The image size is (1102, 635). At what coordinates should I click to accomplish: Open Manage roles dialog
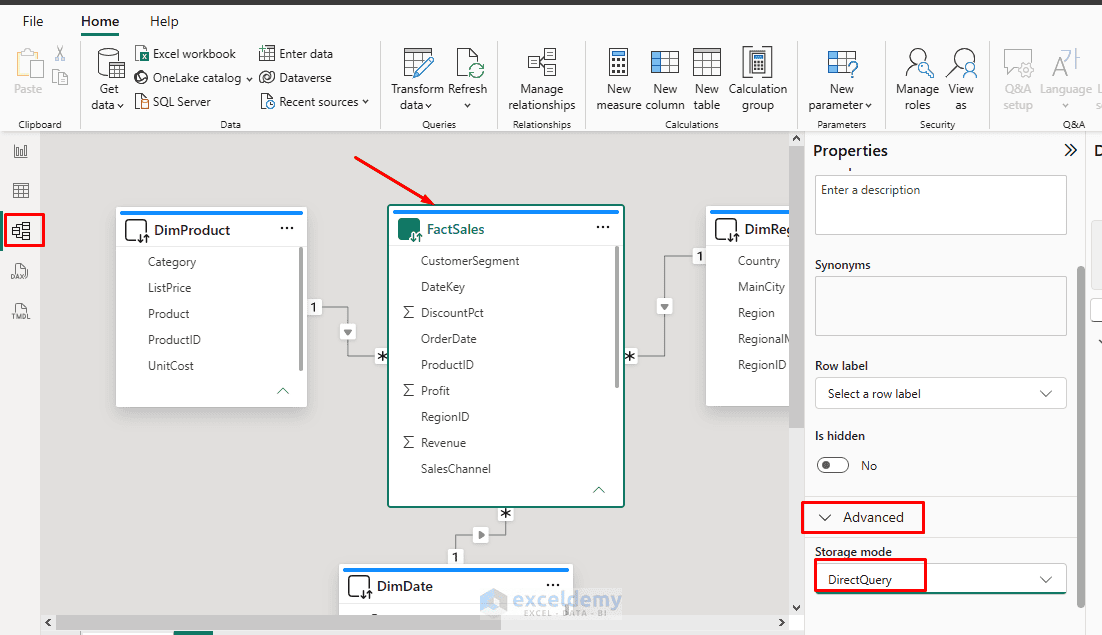917,79
